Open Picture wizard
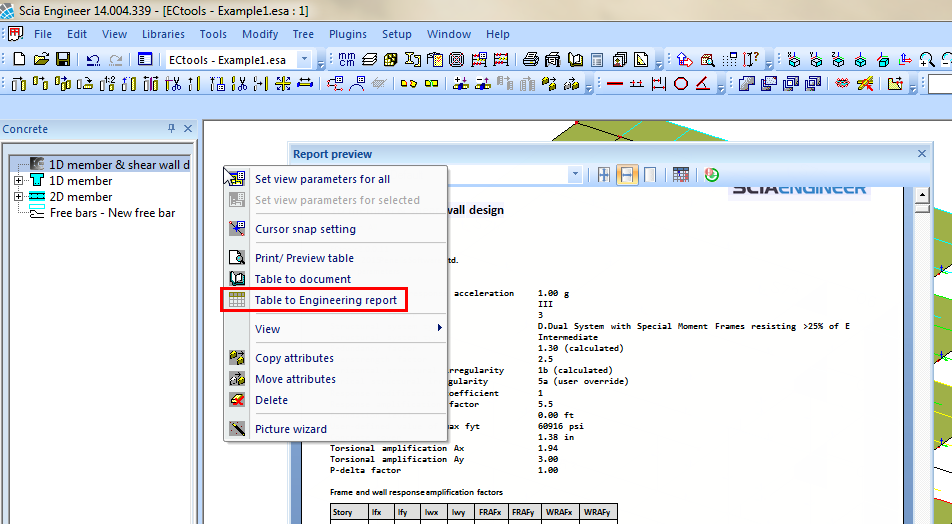The width and height of the screenshot is (952, 524). [336, 429]
